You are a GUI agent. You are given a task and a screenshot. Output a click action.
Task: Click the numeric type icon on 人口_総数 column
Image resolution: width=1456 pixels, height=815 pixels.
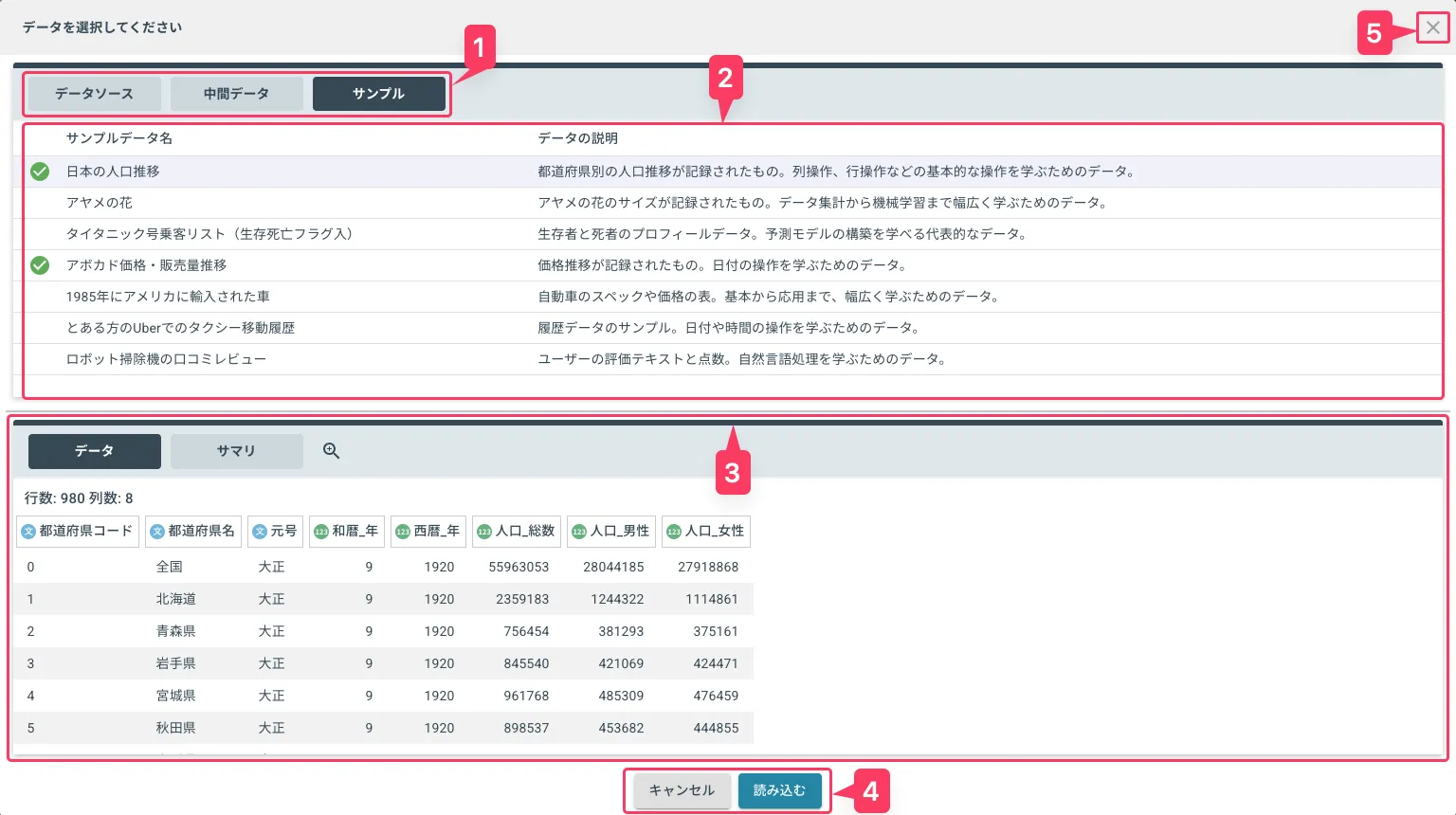(484, 532)
